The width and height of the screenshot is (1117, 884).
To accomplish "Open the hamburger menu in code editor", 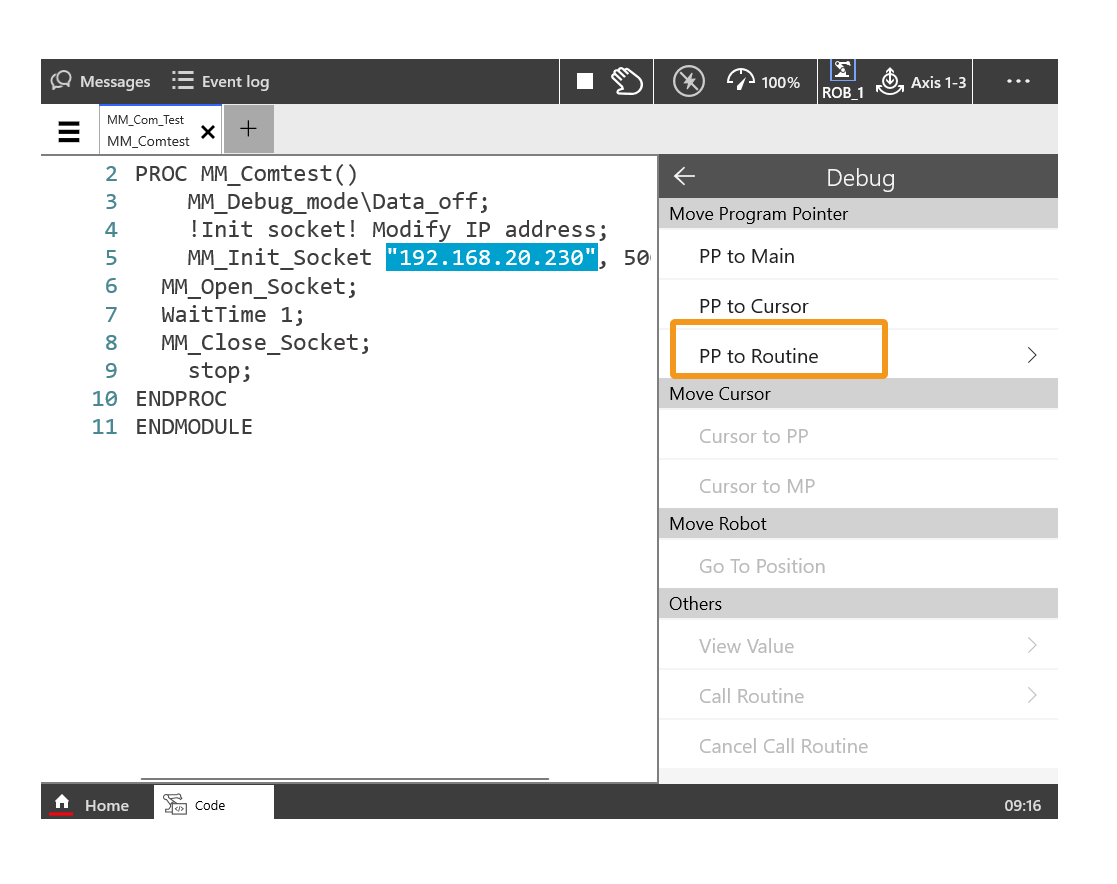I will pos(69,131).
